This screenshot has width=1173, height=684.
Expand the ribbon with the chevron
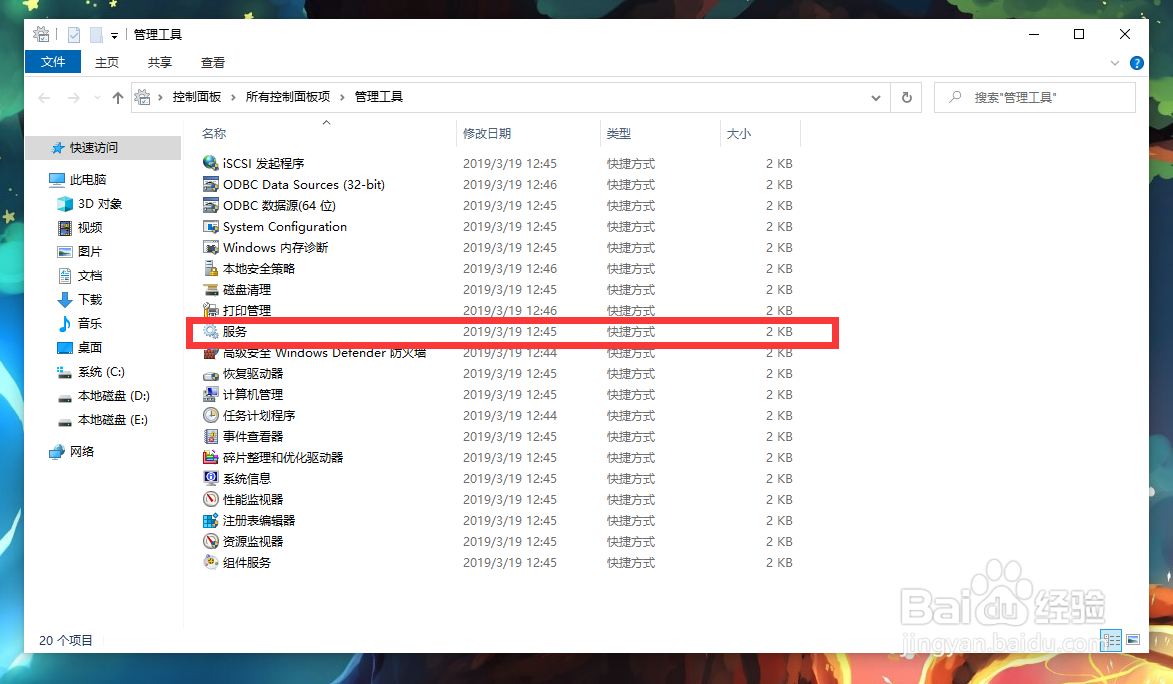click(x=1115, y=63)
